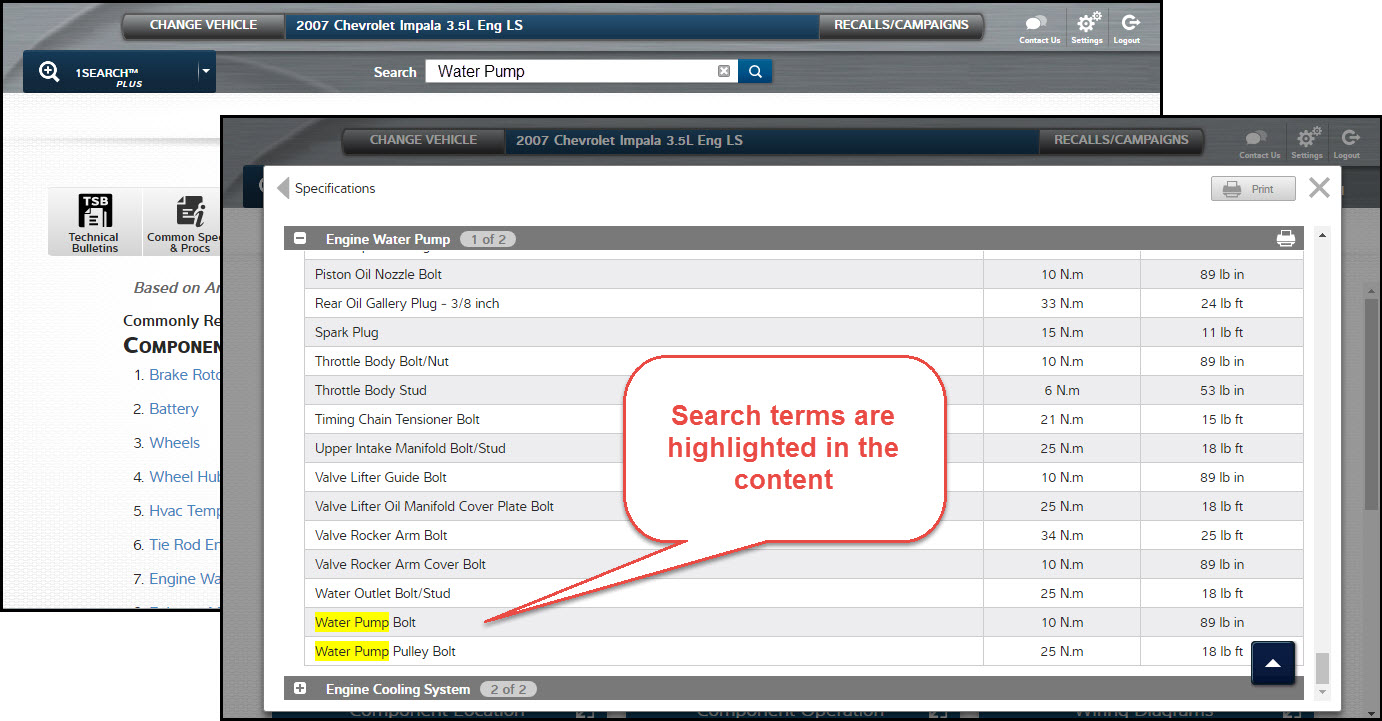Open the Brake Rotor component link
The width and height of the screenshot is (1382, 721).
(184, 375)
